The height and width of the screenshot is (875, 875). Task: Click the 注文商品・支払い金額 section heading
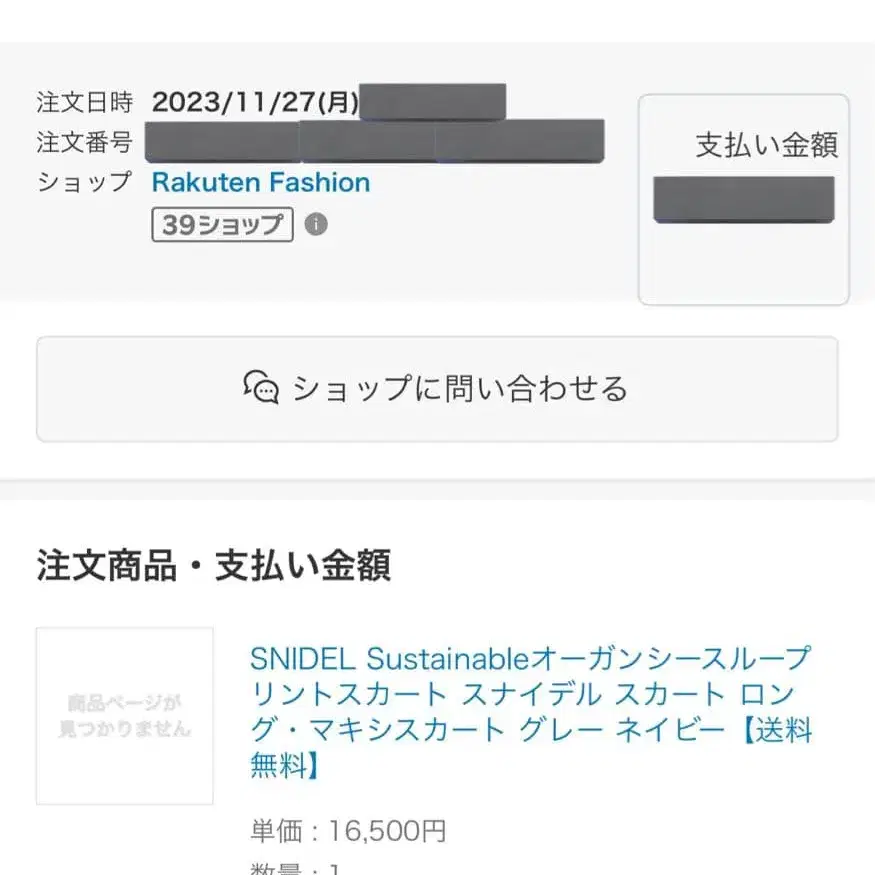point(213,565)
